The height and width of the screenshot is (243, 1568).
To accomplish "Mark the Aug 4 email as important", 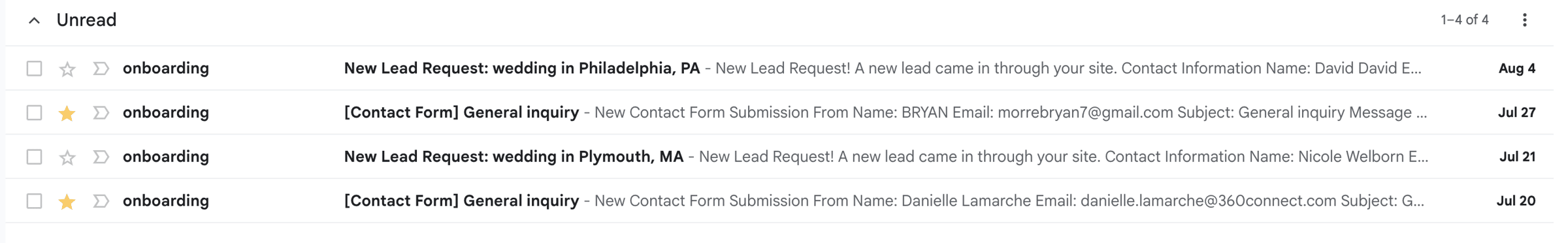I will 101,69.
